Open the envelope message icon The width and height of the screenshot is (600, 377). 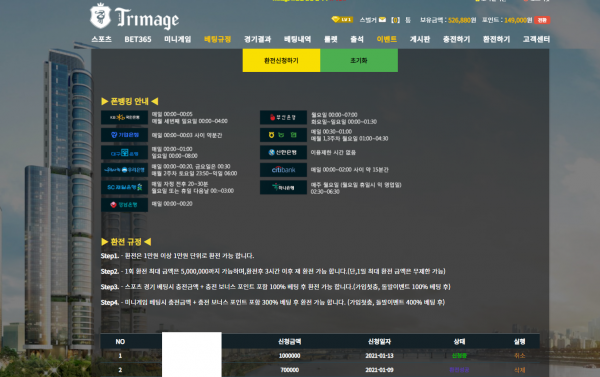click(382, 20)
